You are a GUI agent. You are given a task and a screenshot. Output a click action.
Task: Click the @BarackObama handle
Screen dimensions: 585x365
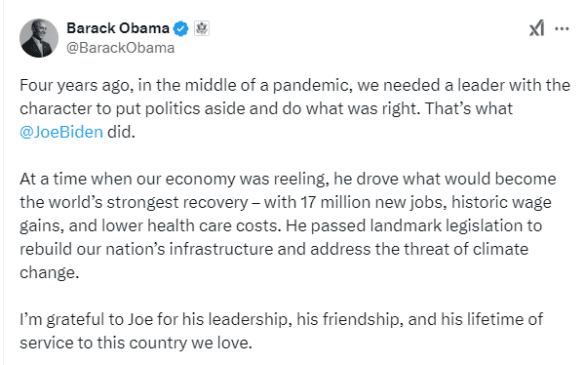click(121, 48)
